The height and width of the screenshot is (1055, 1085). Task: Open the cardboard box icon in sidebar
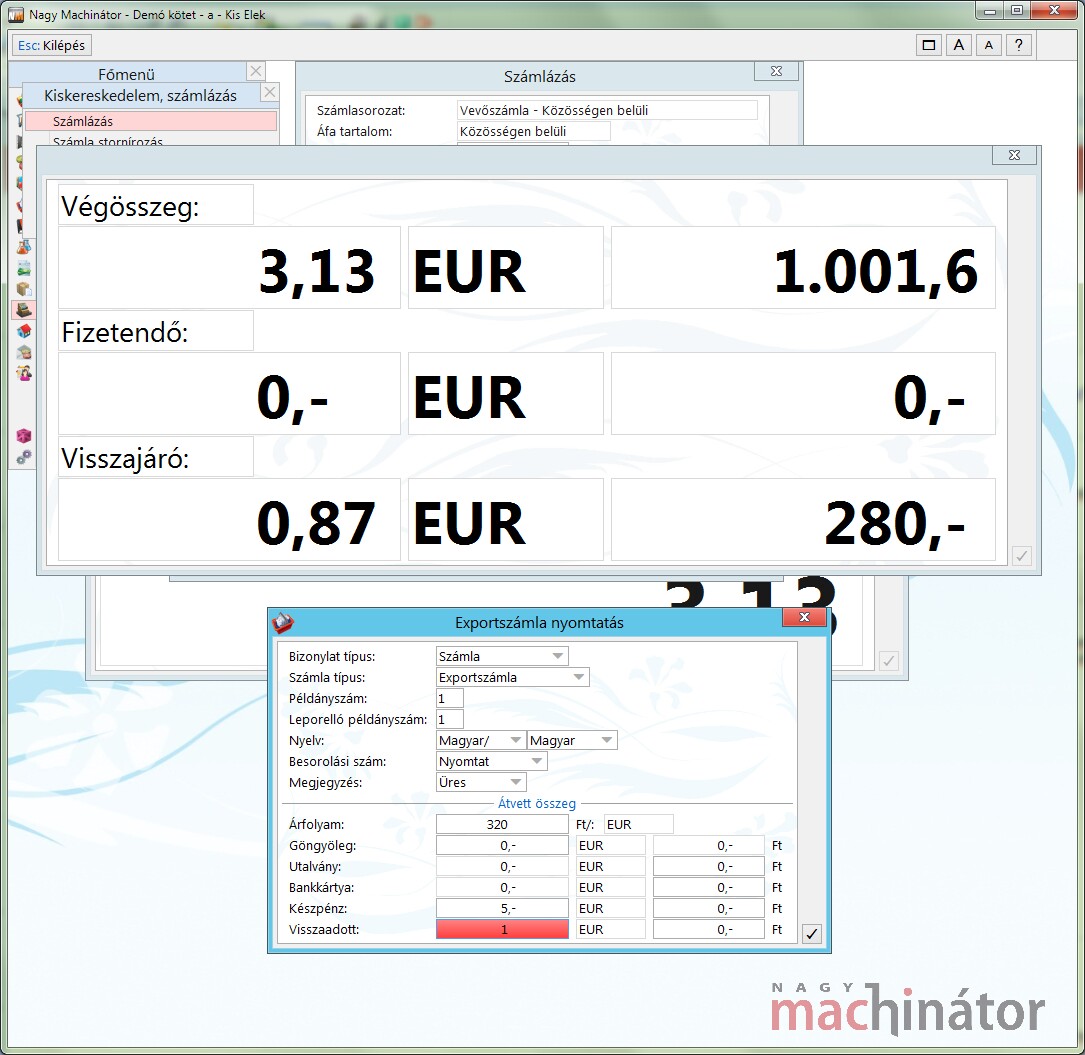(x=24, y=289)
